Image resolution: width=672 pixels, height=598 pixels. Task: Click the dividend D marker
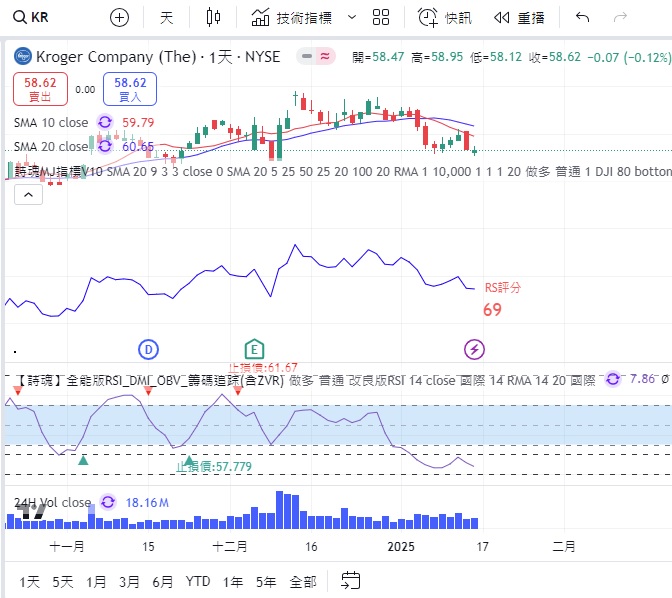(148, 350)
